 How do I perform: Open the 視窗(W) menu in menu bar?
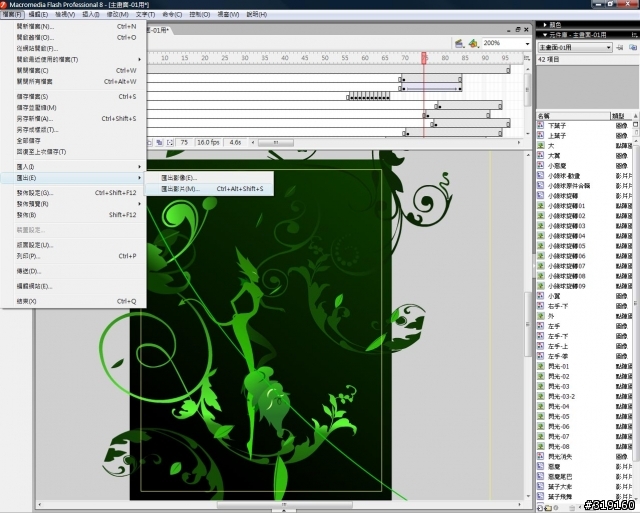(228, 14)
